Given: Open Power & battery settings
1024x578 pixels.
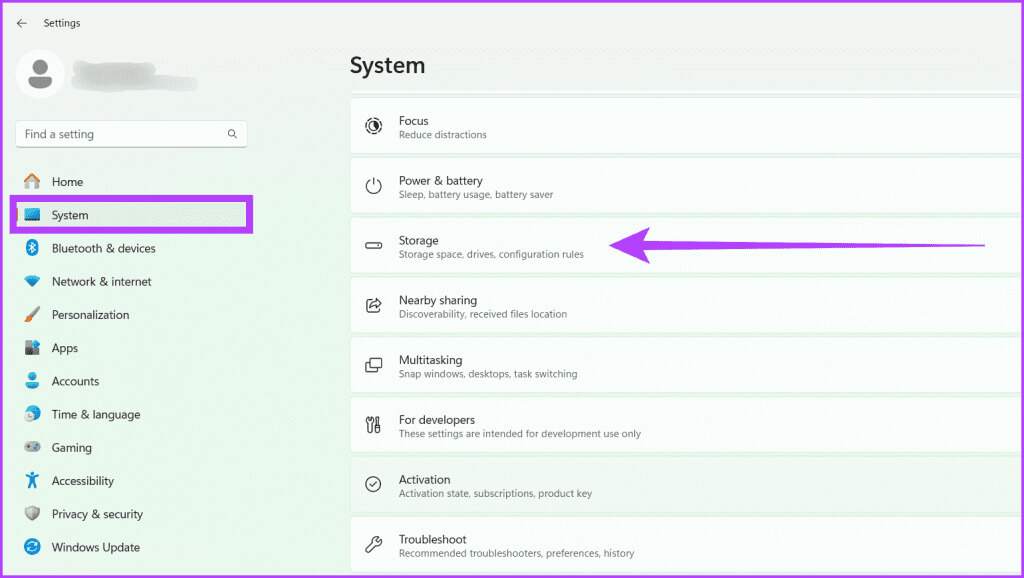Looking at the screenshot, I should pyautogui.click(x=686, y=186).
